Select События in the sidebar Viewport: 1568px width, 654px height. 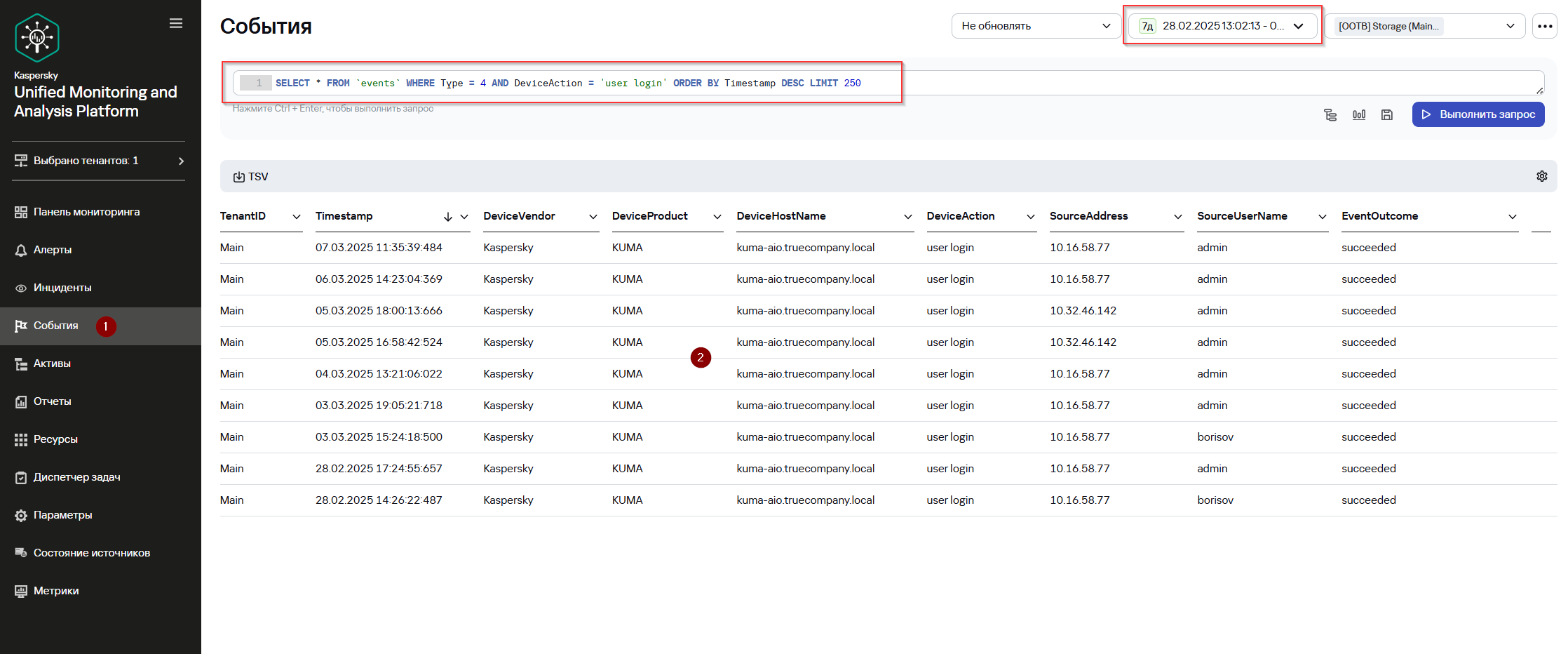click(x=100, y=326)
